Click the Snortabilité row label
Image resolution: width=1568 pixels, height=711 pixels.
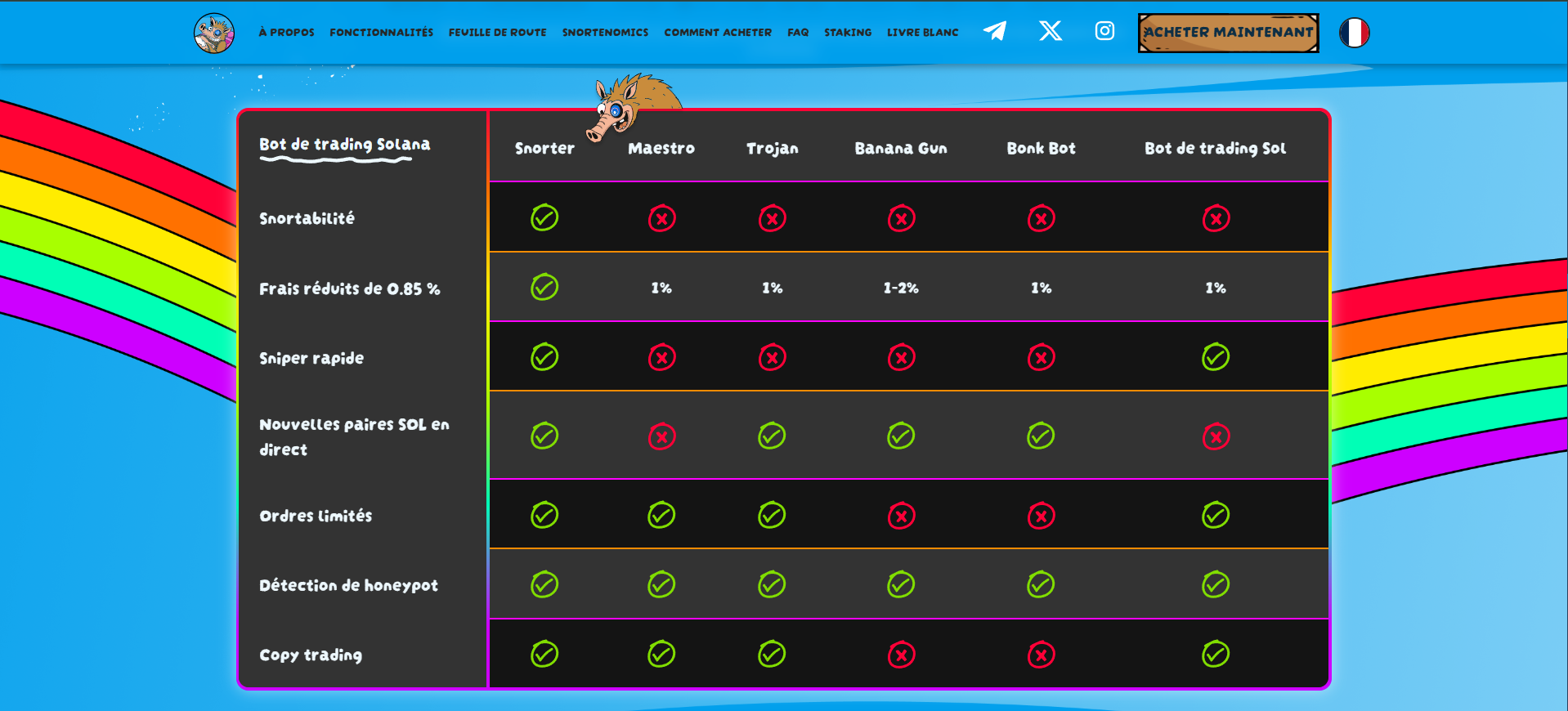307,218
